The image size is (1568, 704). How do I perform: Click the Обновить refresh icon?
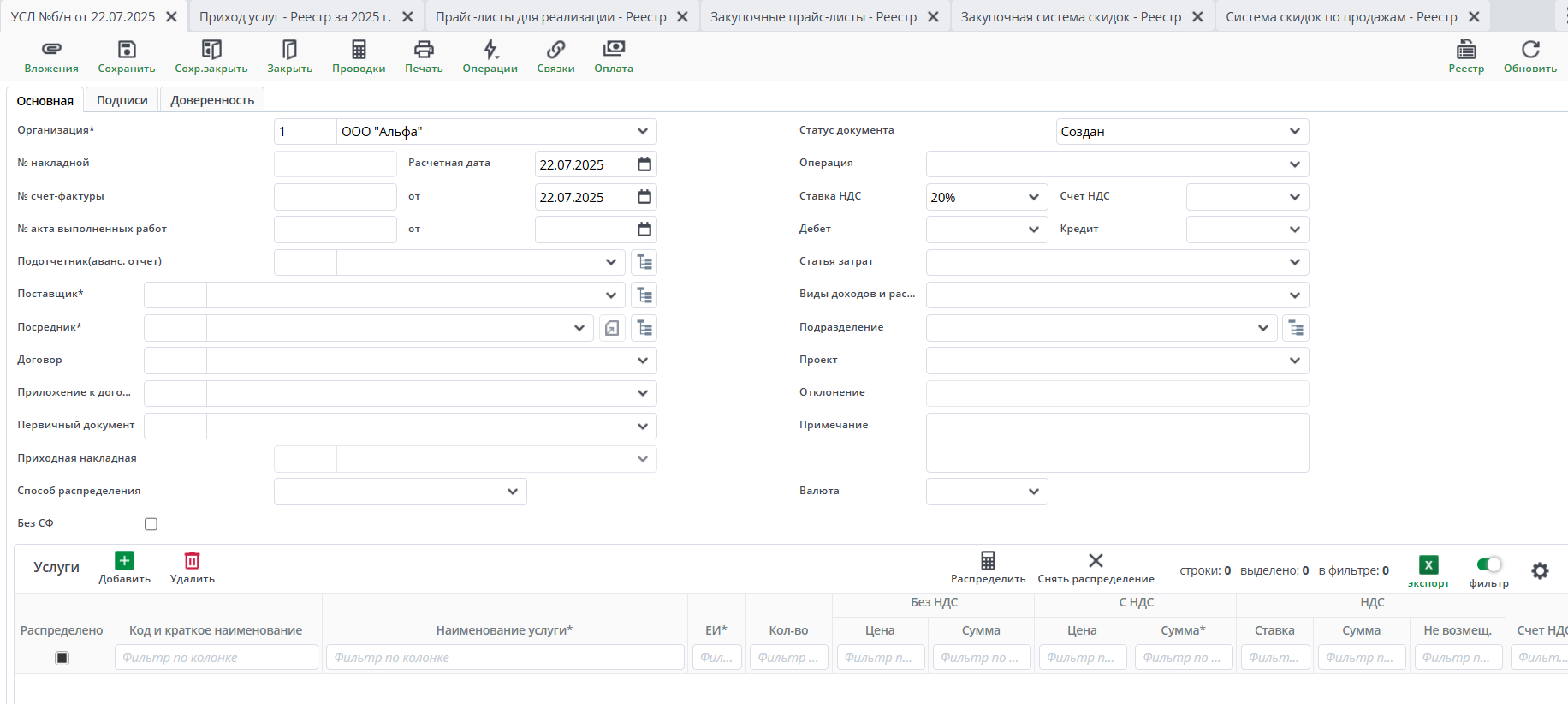click(1530, 50)
